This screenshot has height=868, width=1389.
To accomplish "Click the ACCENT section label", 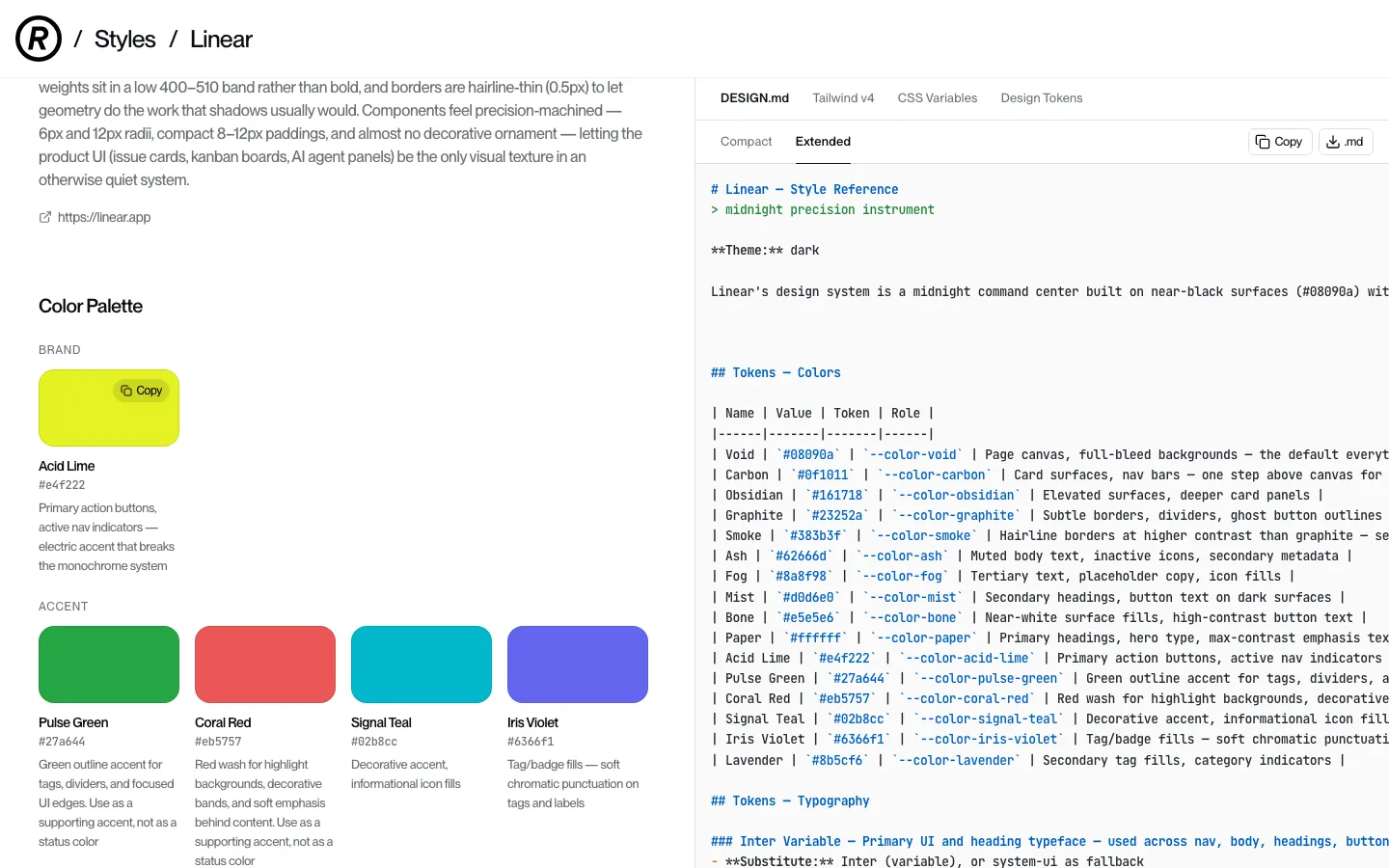I will coord(64,607).
